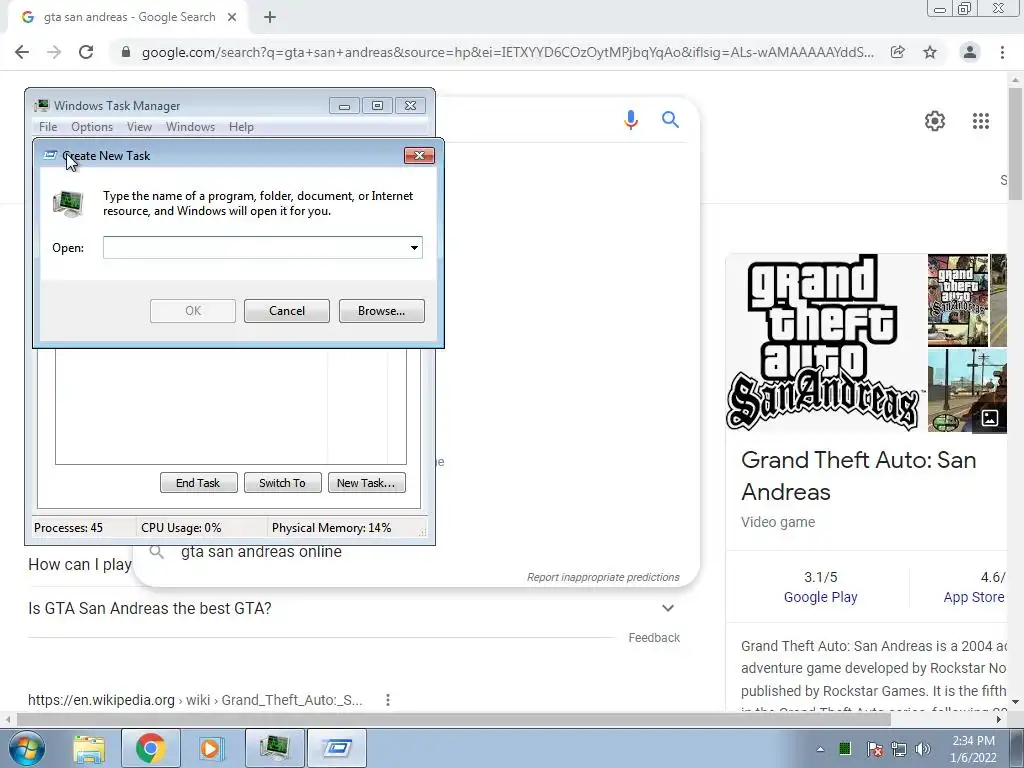Click the taskbar clock showing 2:34 PM
Viewport: 1024px width, 768px height.
[973, 748]
